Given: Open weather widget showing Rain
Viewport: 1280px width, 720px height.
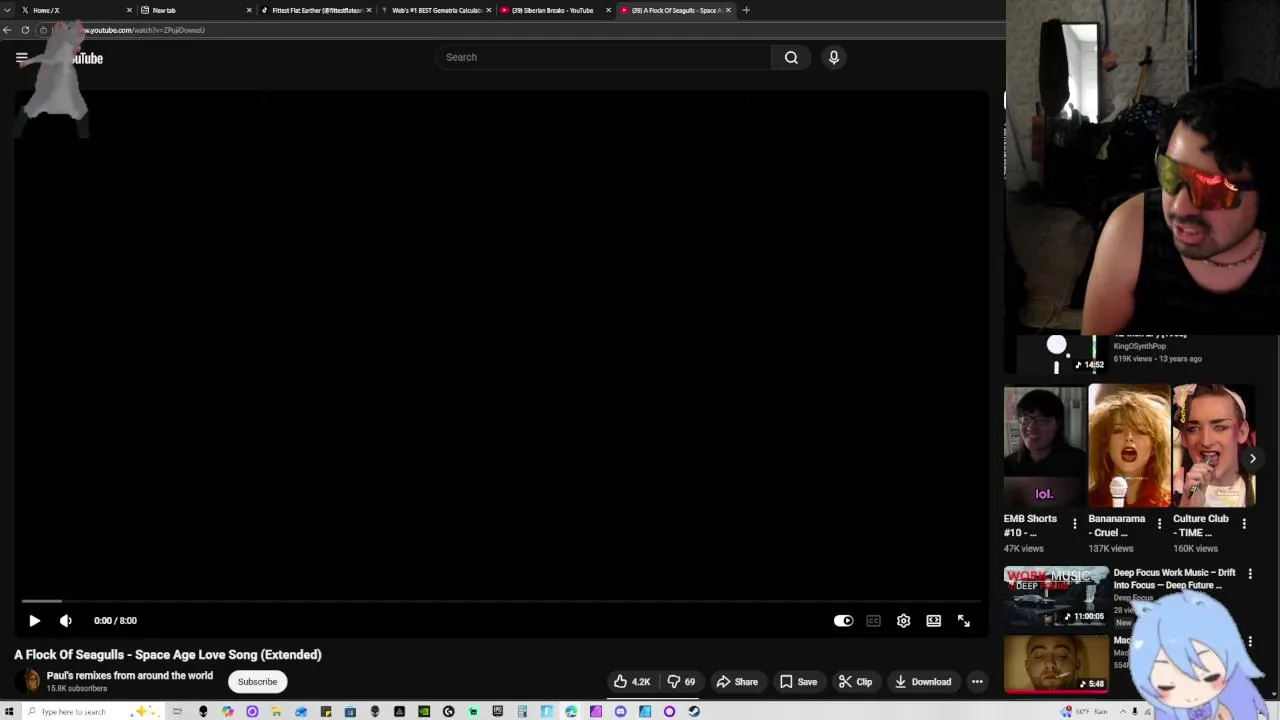Looking at the screenshot, I should click(x=1086, y=711).
